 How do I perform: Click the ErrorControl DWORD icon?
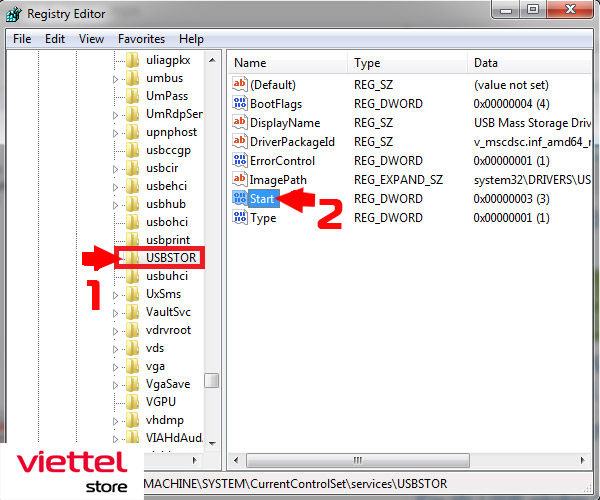click(240, 161)
